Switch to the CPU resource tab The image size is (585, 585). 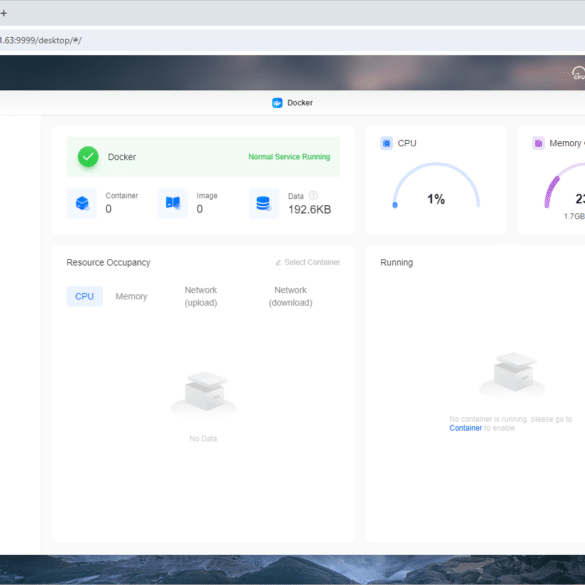(85, 296)
